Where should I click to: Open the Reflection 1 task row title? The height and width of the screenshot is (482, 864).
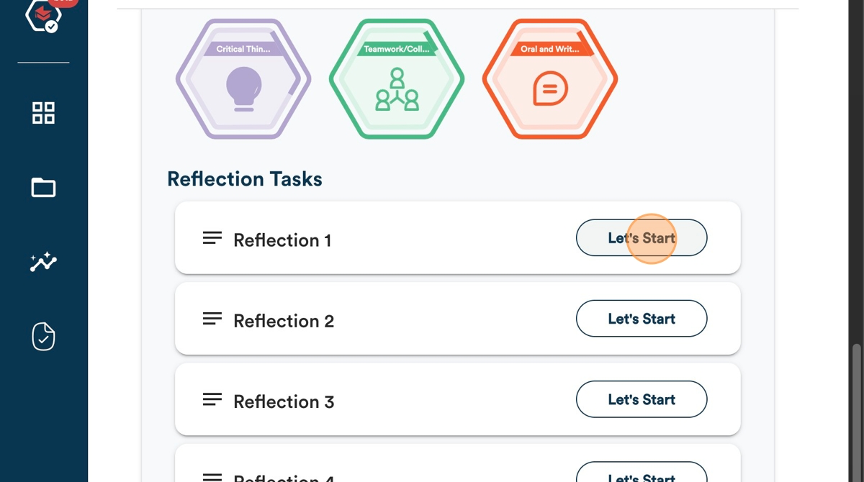tap(282, 240)
